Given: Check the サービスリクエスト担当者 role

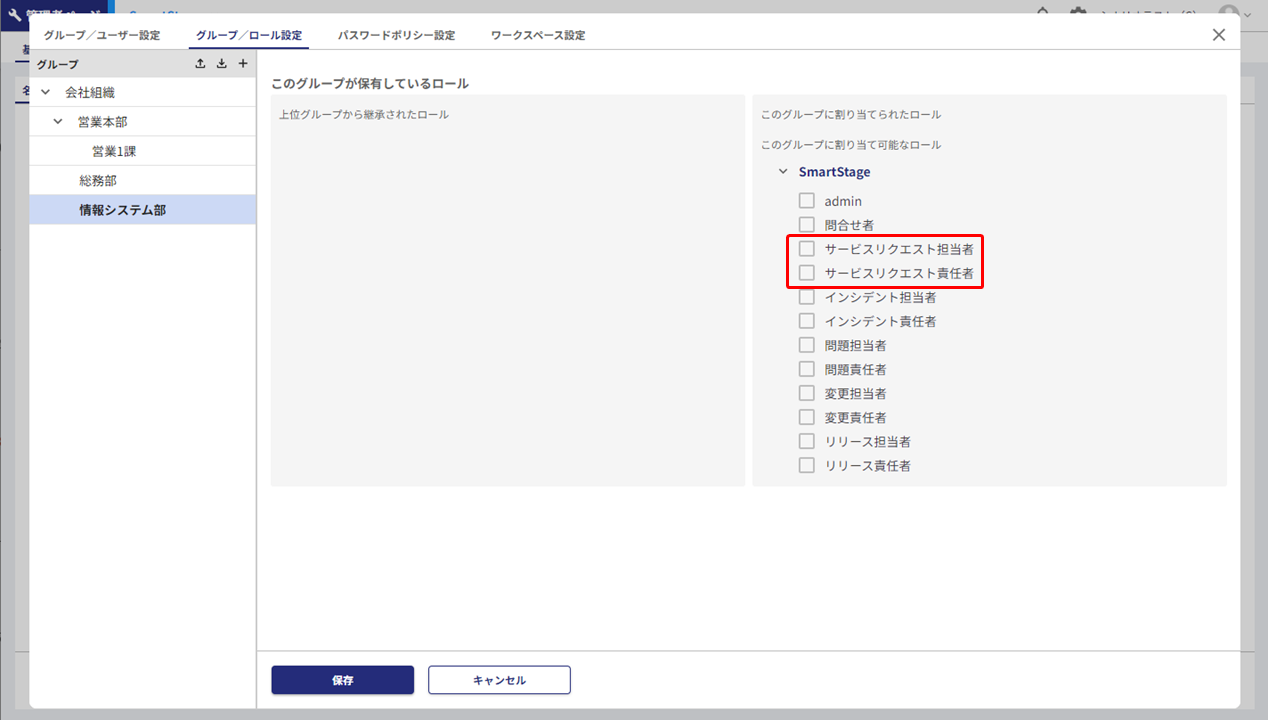Looking at the screenshot, I should coord(807,249).
